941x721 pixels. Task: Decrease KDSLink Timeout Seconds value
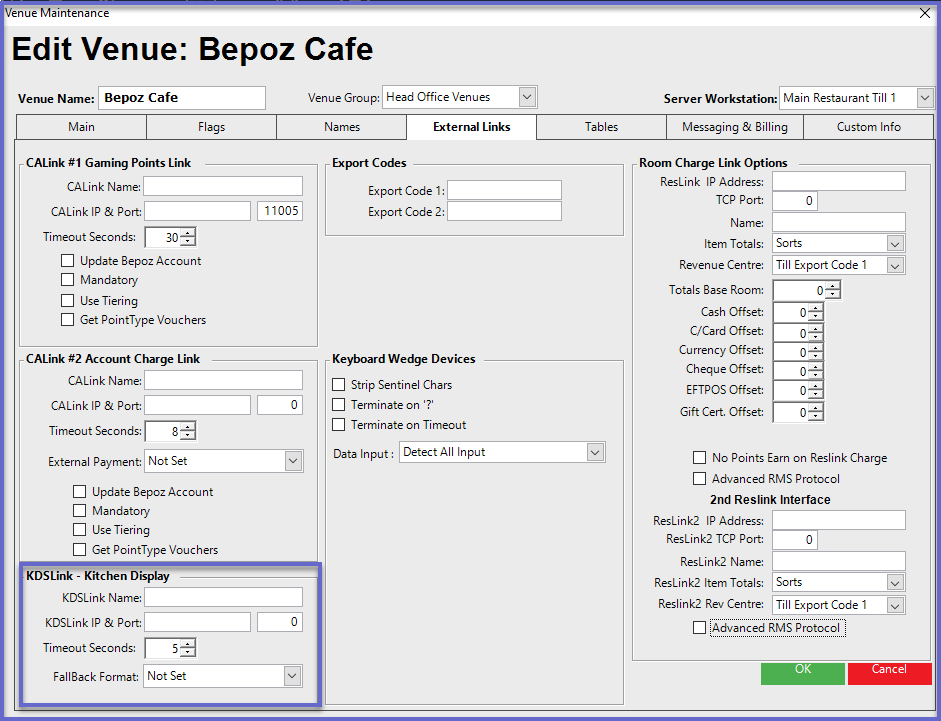pos(188,653)
